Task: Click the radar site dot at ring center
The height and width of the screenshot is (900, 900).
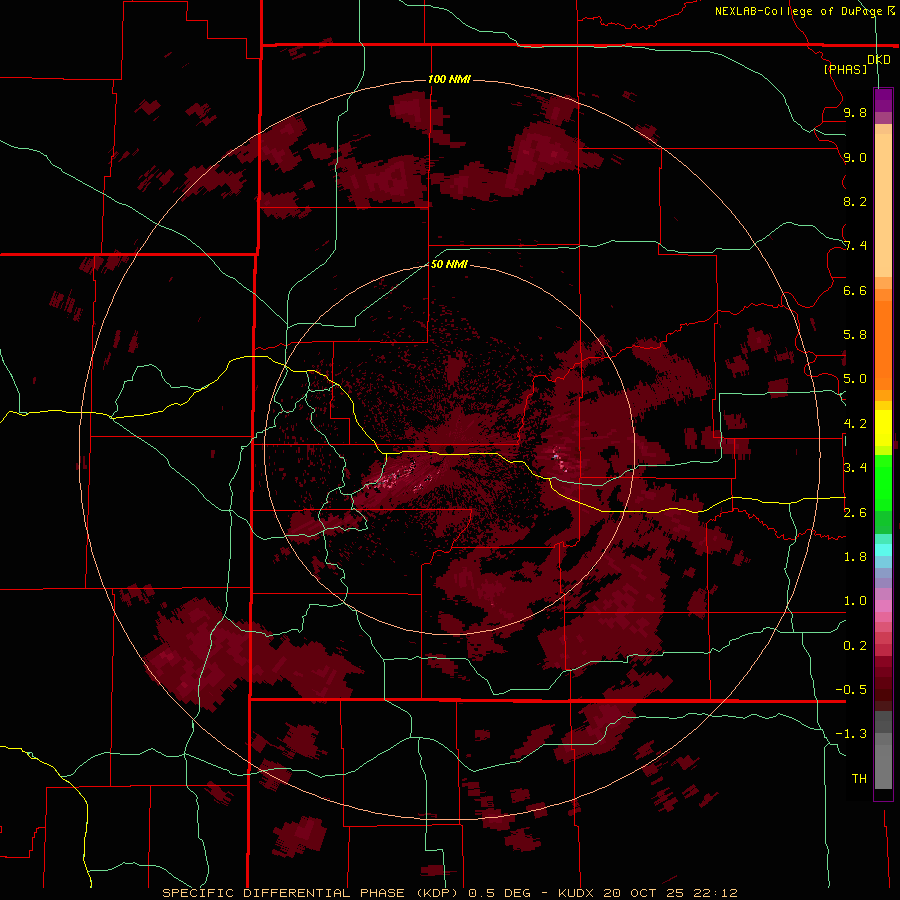Action: pyautogui.click(x=450, y=449)
